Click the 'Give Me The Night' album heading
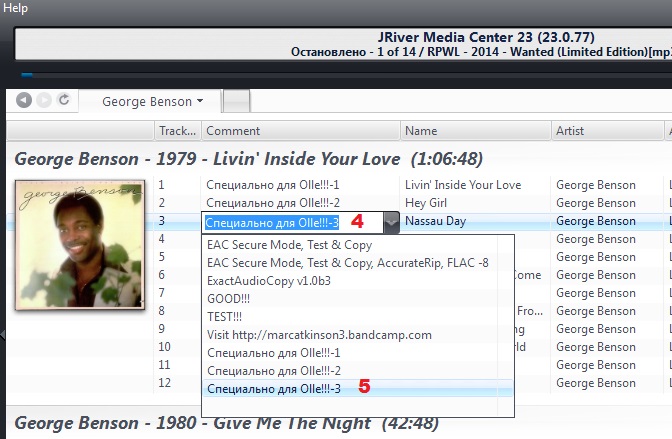The height and width of the screenshot is (439, 672). 227,423
